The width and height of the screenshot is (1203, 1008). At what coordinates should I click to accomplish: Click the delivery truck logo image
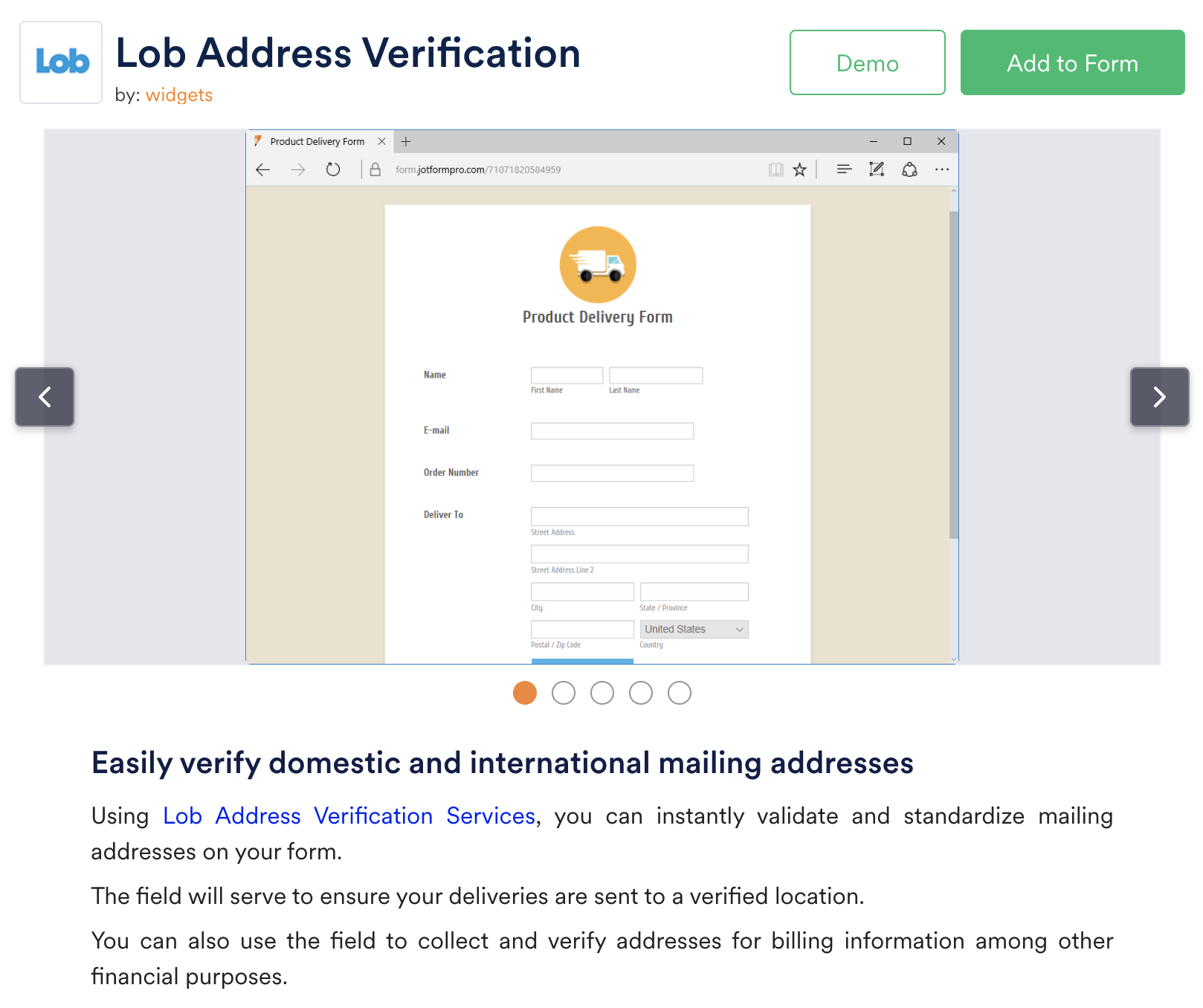click(598, 265)
